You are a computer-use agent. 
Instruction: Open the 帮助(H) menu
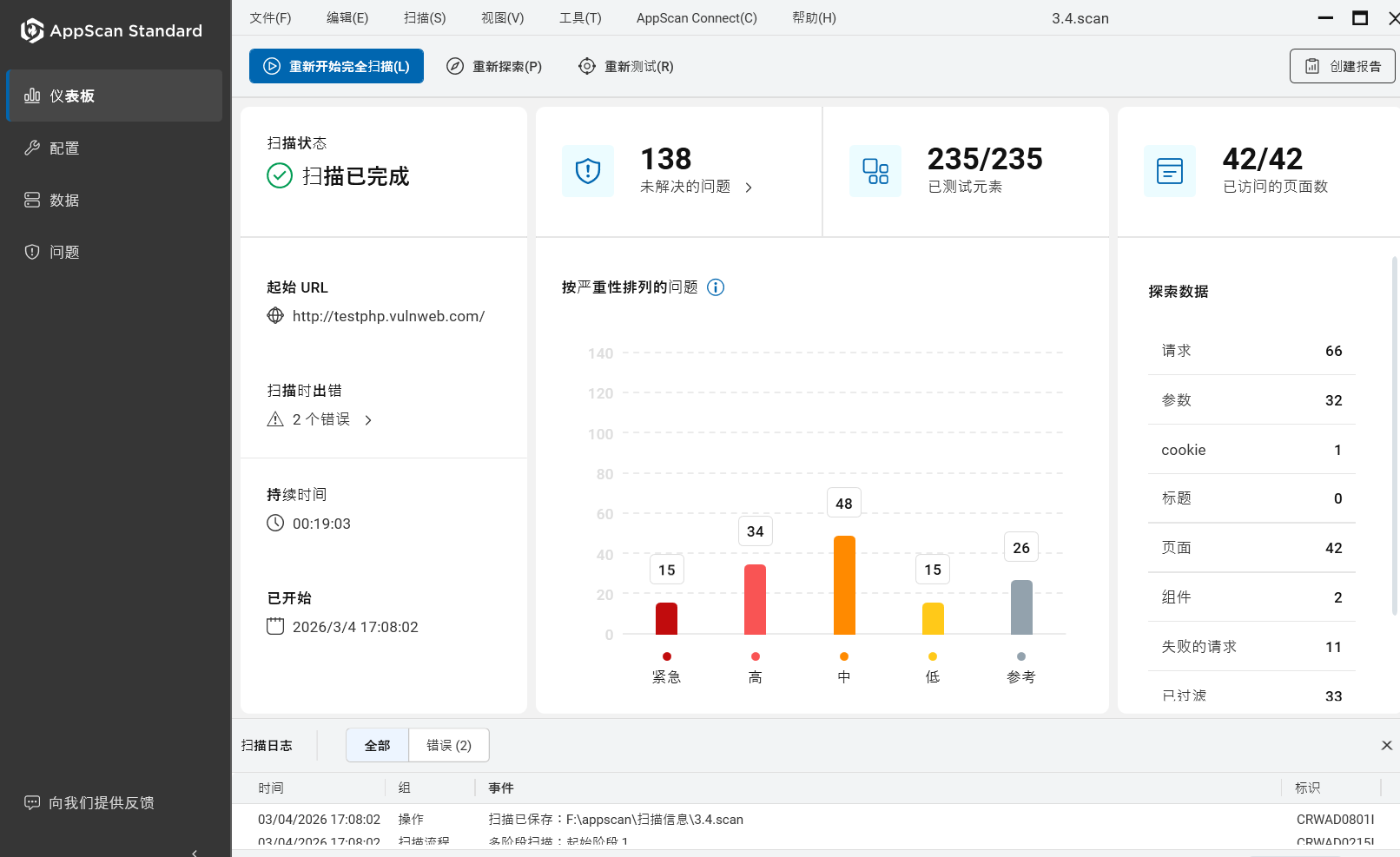tap(814, 18)
